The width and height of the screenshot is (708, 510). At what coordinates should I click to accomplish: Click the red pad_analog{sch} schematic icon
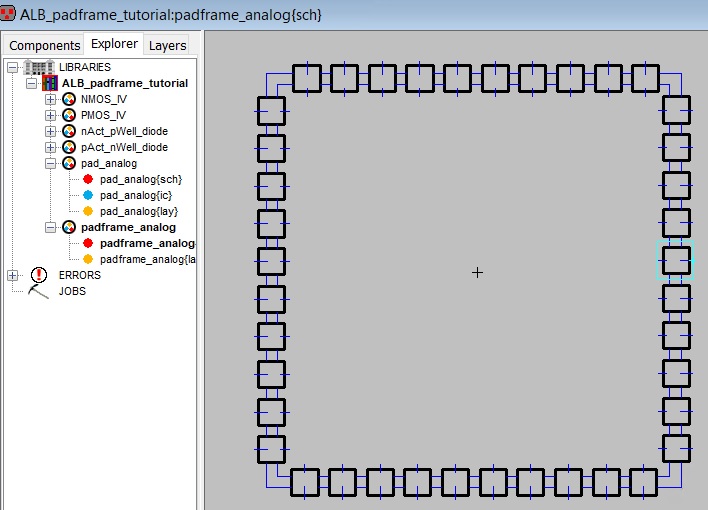(x=87, y=179)
